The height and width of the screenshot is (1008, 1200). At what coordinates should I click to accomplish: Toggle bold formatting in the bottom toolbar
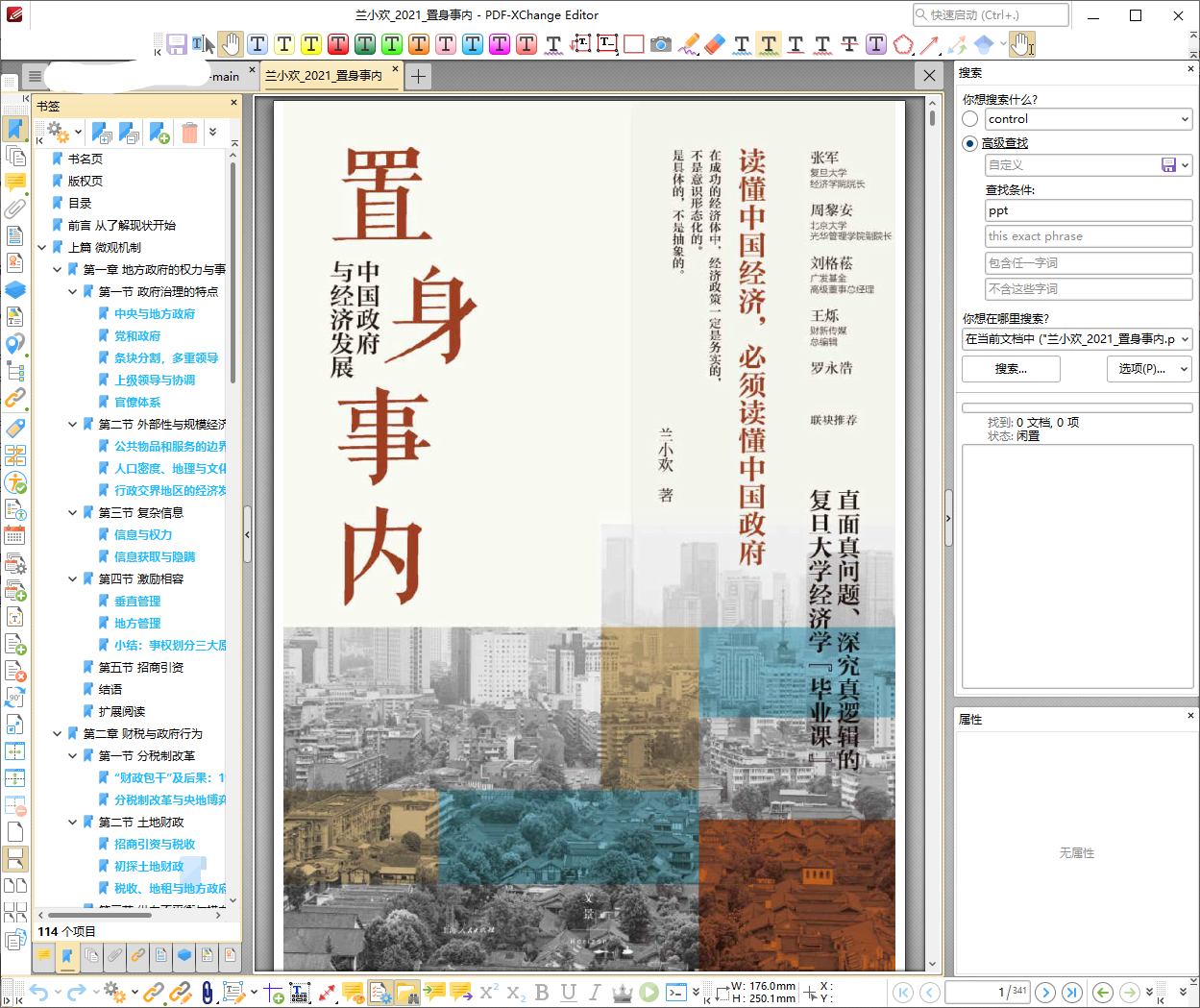542,993
